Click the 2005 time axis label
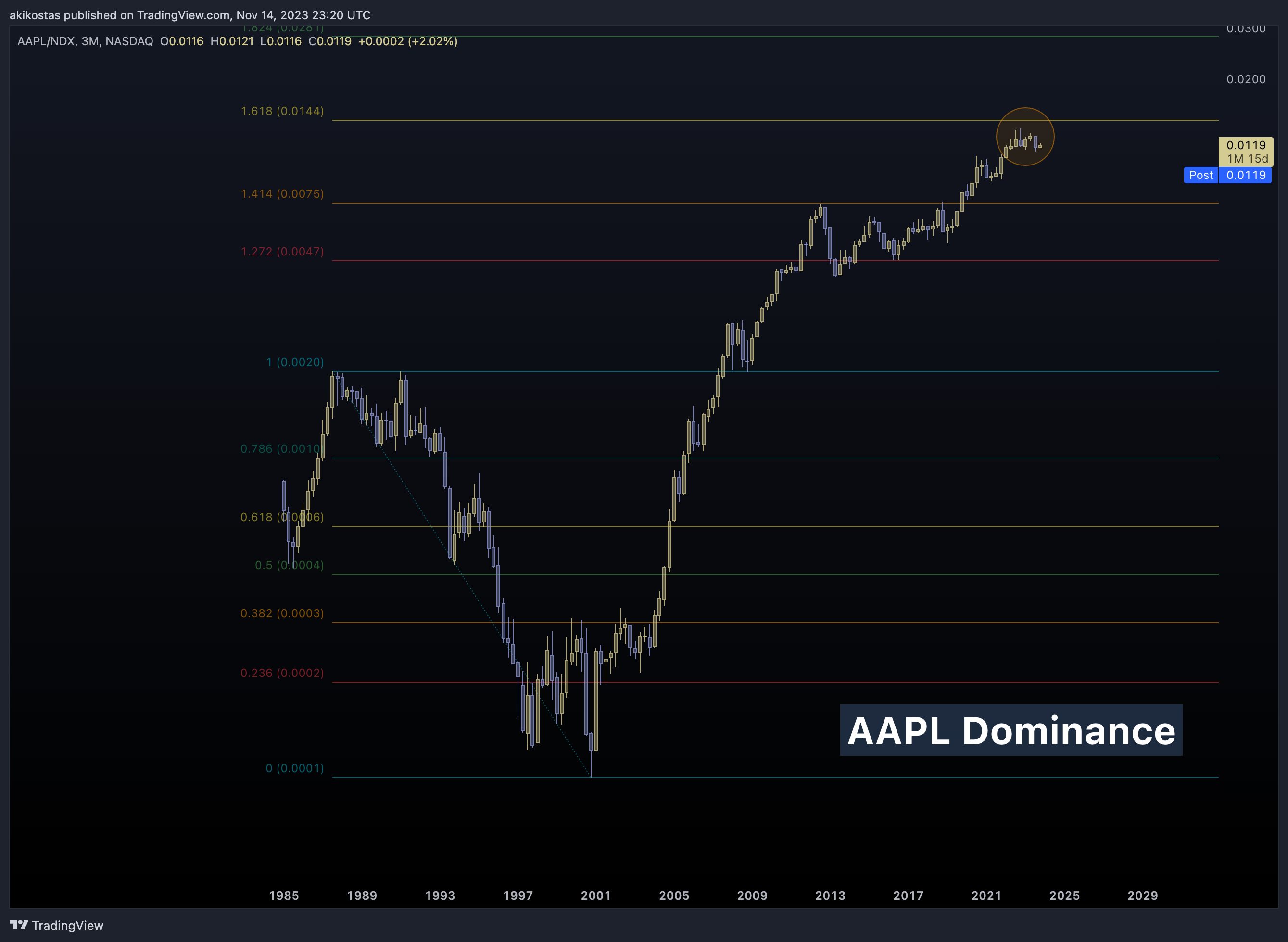The width and height of the screenshot is (1288, 942). pyautogui.click(x=674, y=896)
